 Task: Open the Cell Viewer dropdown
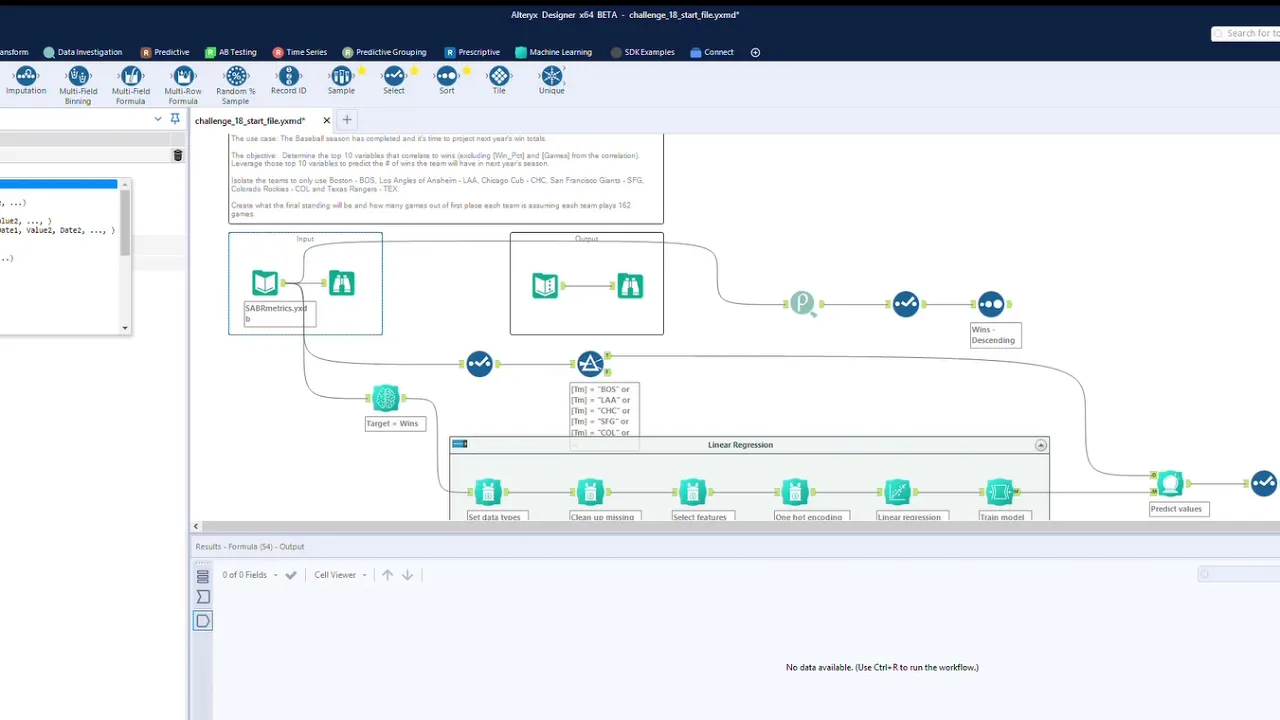pos(340,575)
